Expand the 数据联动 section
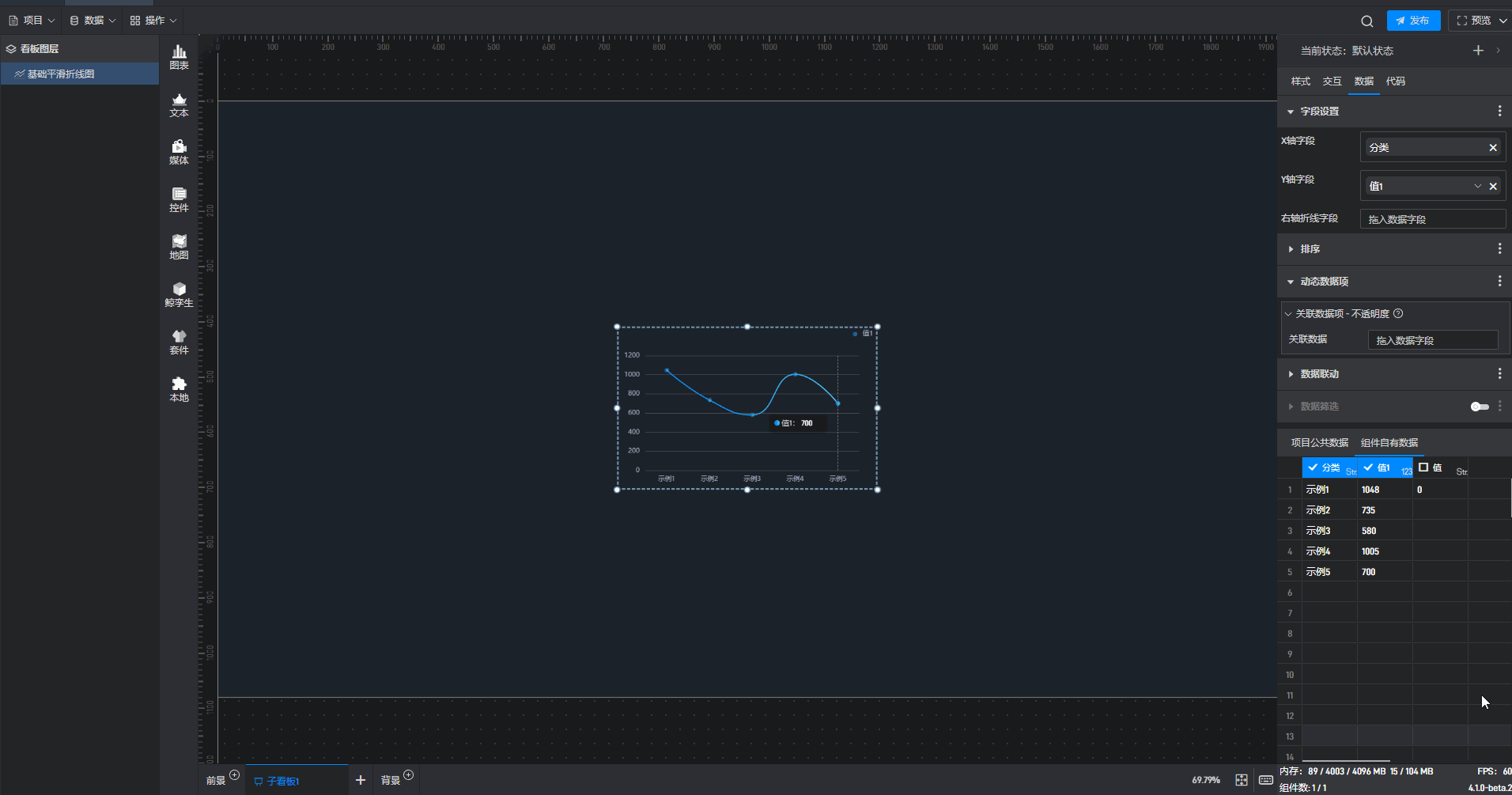Screen dimensions: 1512x795 (1291, 374)
